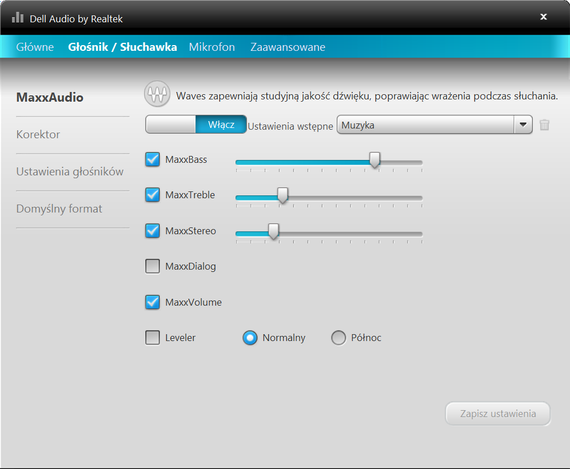Image resolution: width=570 pixels, height=469 pixels.
Task: Switch to the Mikrofon tab
Action: pos(212,47)
